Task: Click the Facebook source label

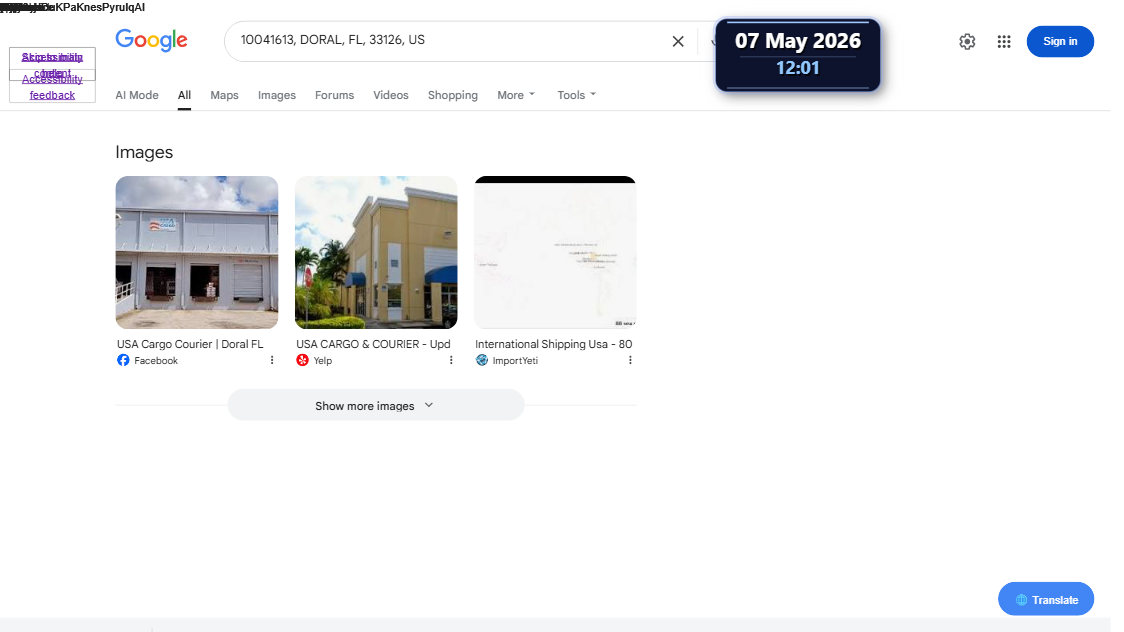Action: coord(156,360)
